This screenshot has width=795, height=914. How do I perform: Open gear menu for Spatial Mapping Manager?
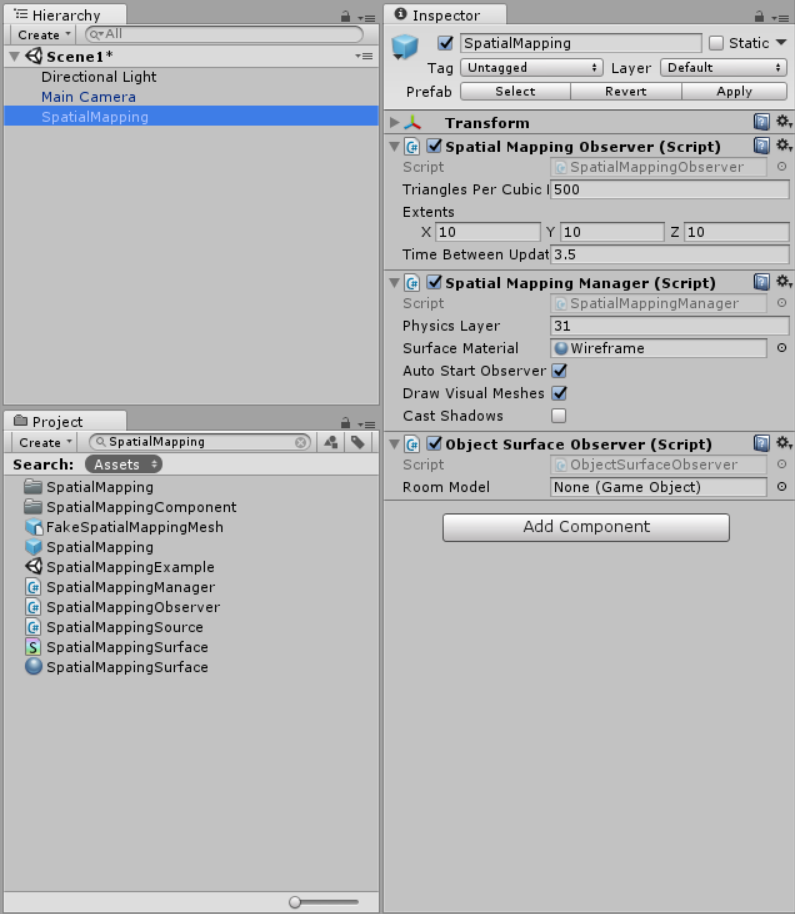(783, 282)
